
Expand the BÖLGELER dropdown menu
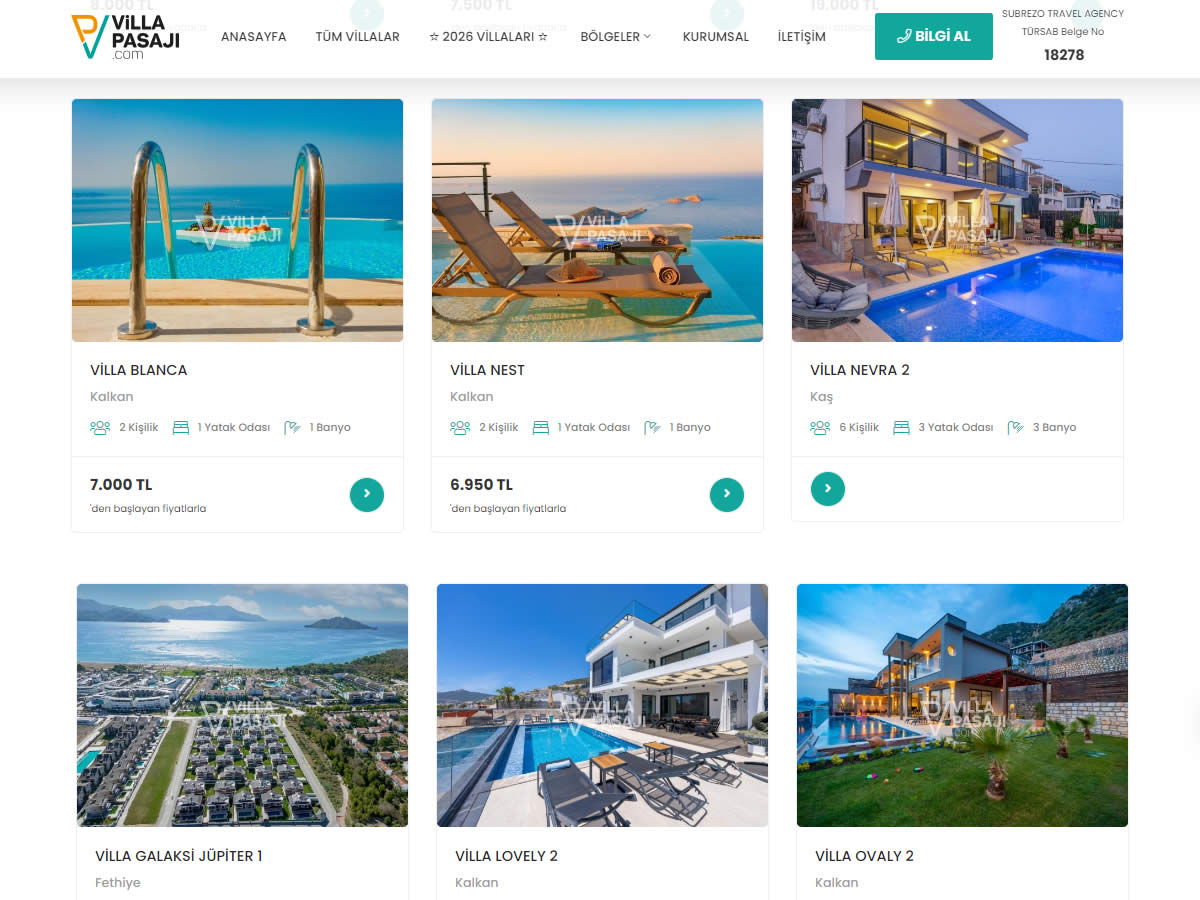pos(616,37)
